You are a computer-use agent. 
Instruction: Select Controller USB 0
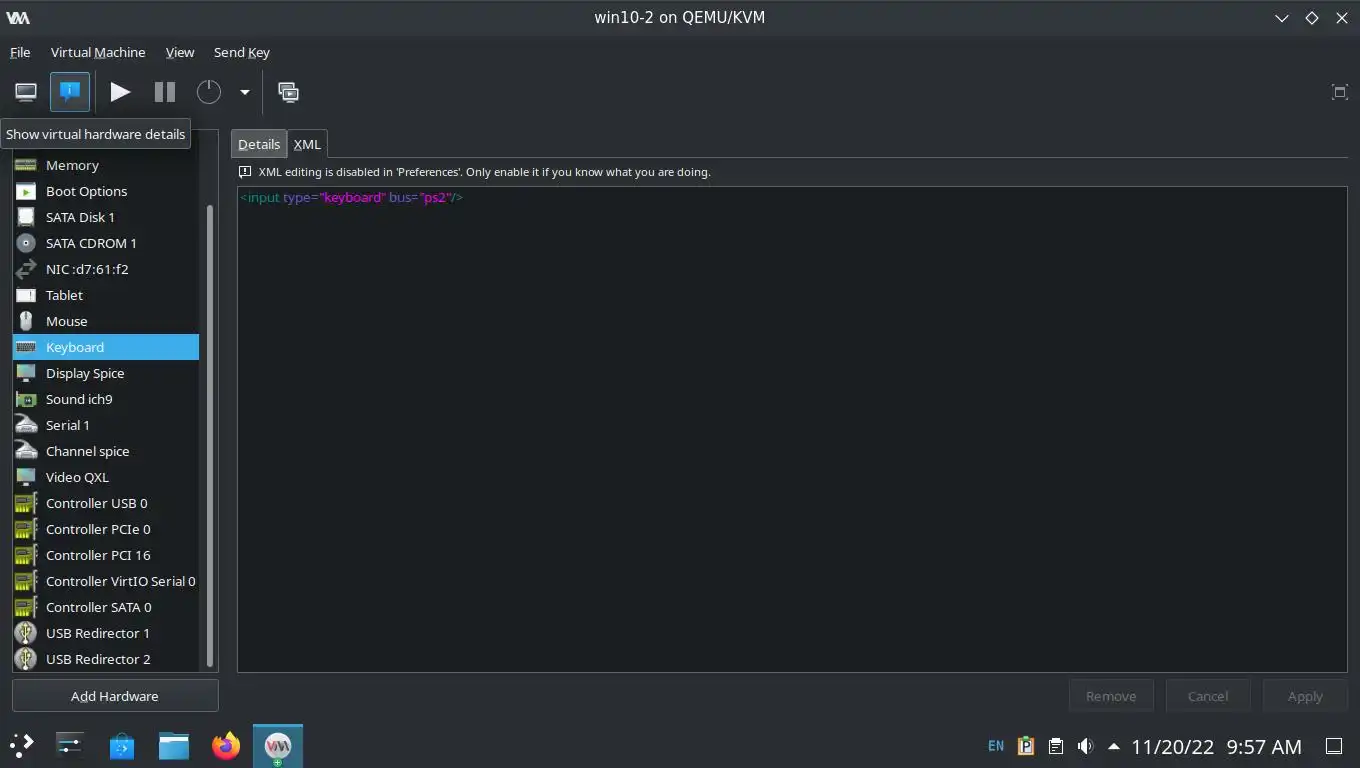106,503
